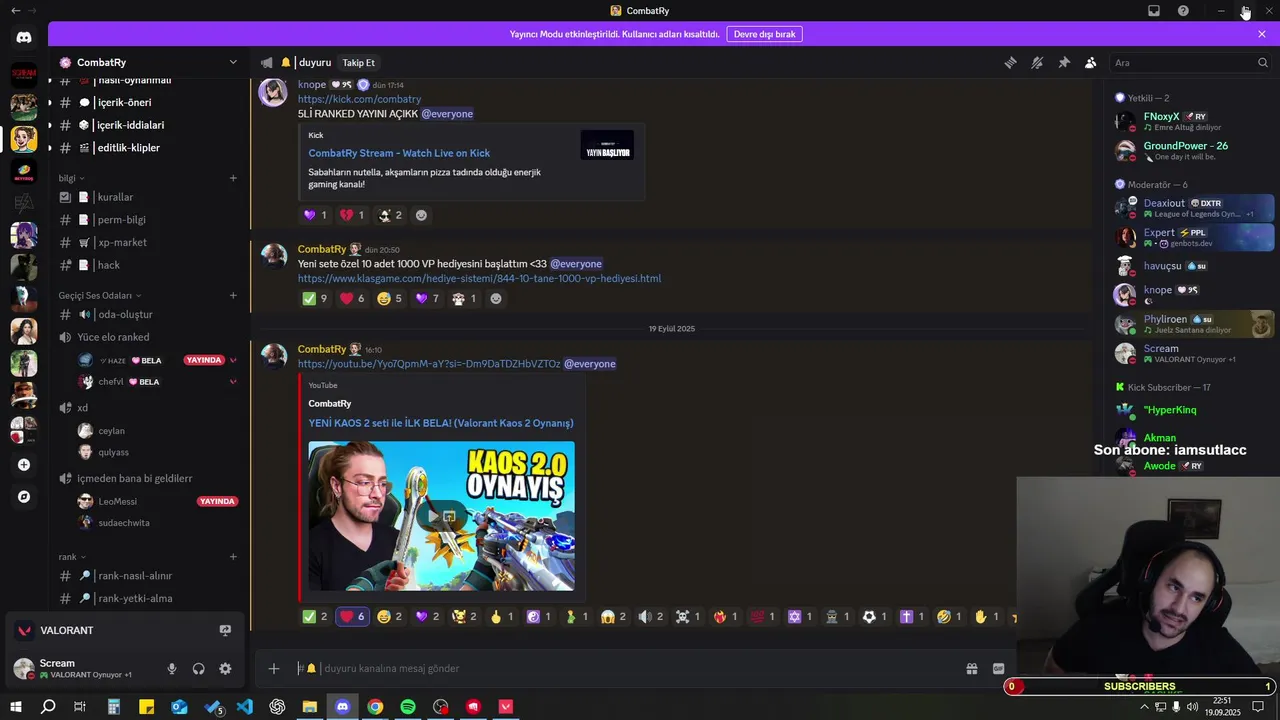Open Spotify from the taskbar
This screenshot has width=1280, height=720.
pos(408,707)
